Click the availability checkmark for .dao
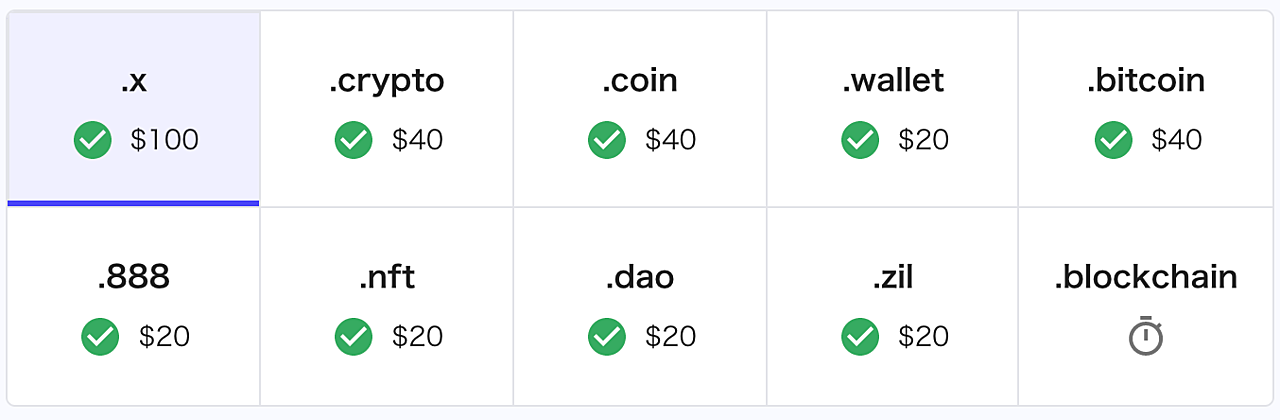 pyautogui.click(x=607, y=337)
